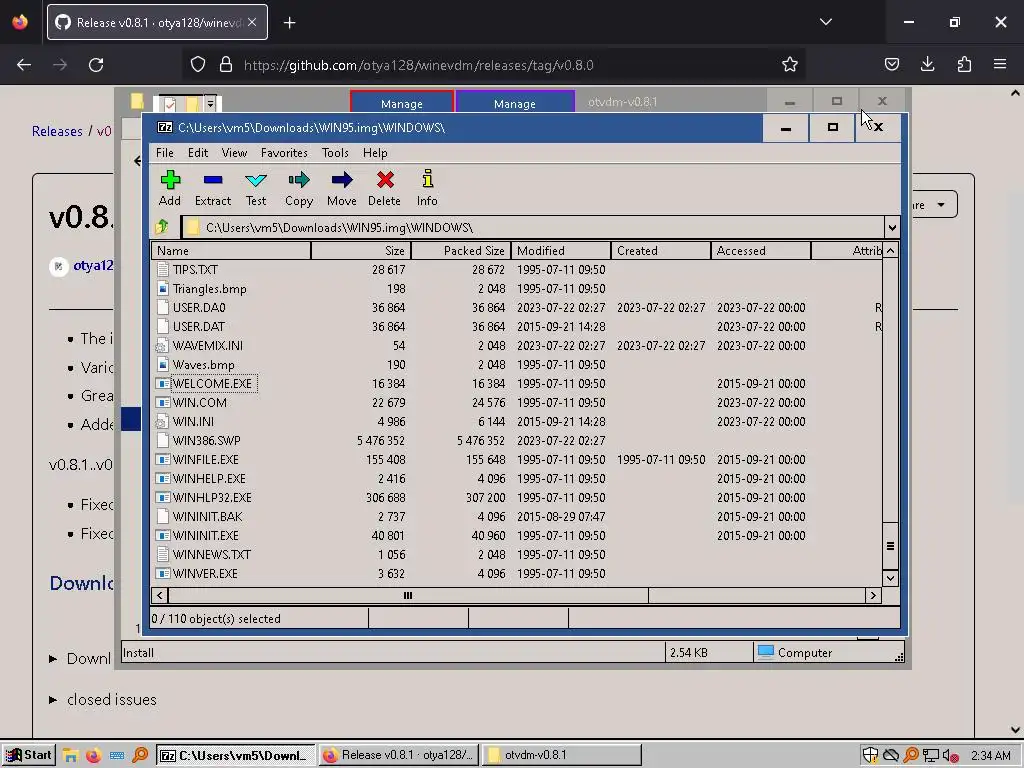This screenshot has width=1024, height=768.
Task: Open File Explorer from taskbar quick launch
Action: click(71, 755)
